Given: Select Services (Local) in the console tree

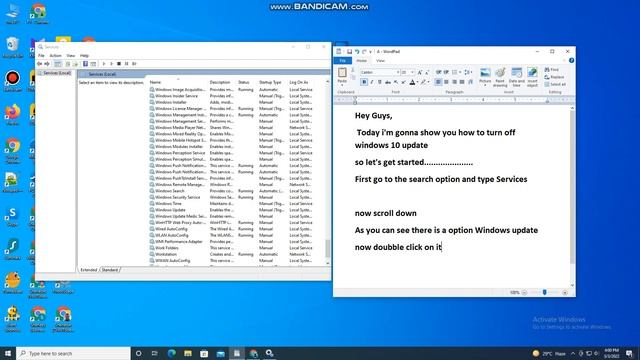Looking at the screenshot, I should (57, 73).
